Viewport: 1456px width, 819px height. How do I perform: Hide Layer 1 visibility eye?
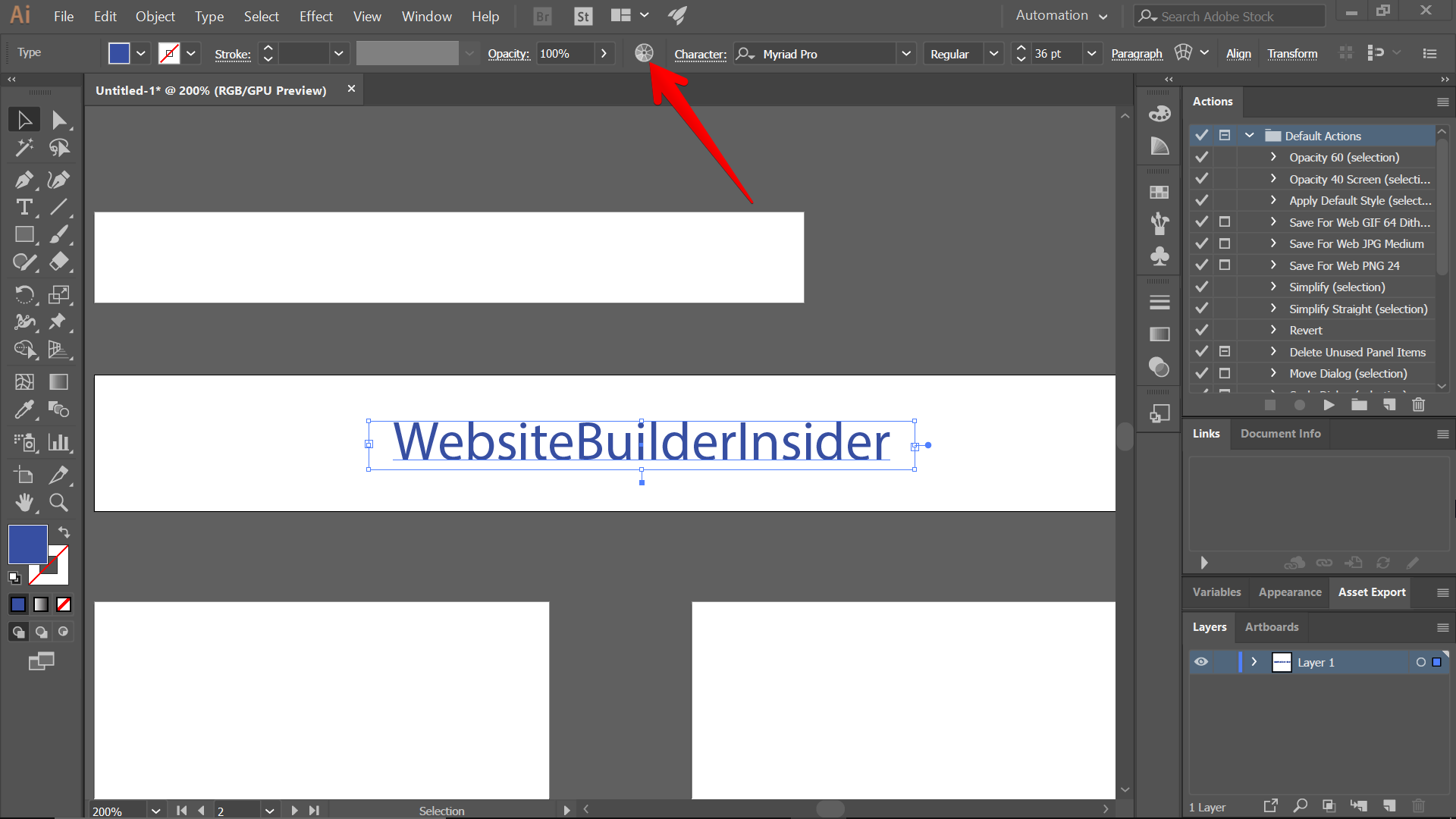click(1201, 662)
